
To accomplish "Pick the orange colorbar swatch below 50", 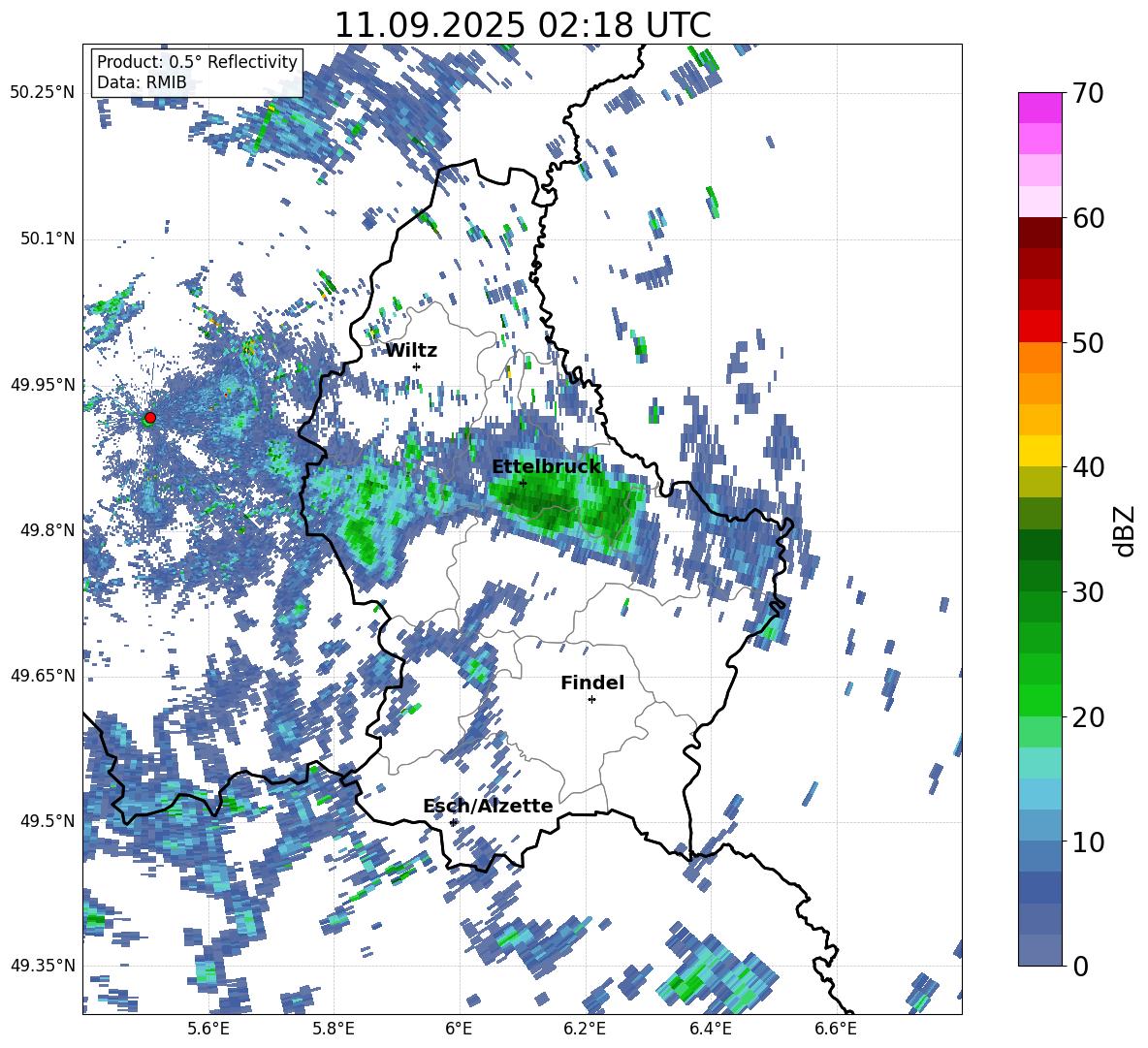I will [x=1039, y=358].
